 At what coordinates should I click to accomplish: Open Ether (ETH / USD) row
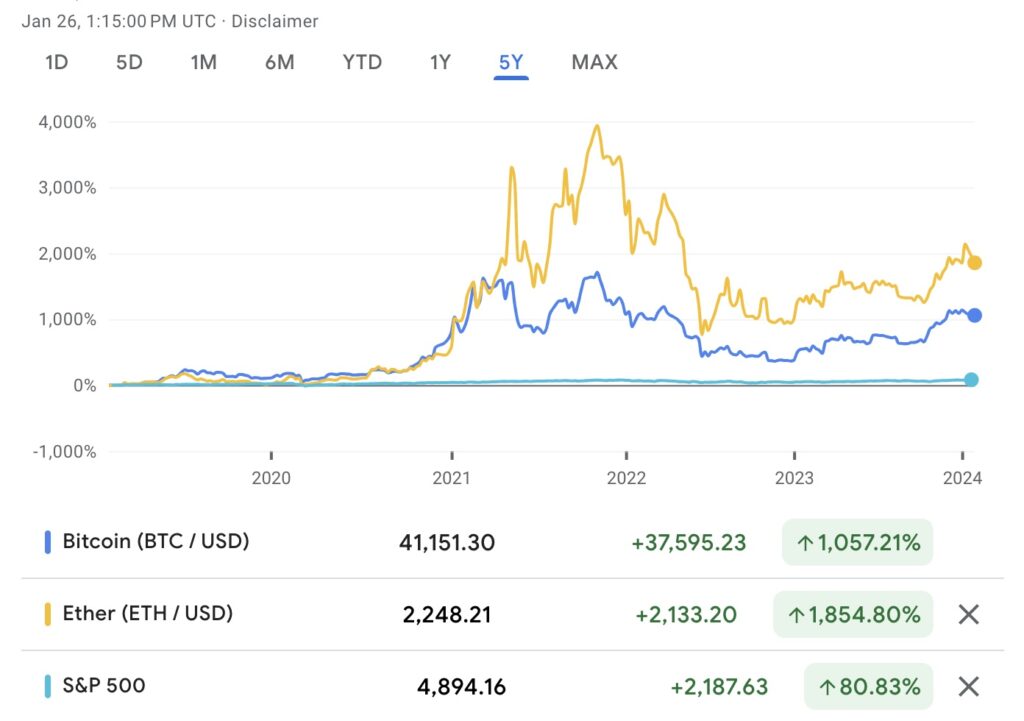147,613
